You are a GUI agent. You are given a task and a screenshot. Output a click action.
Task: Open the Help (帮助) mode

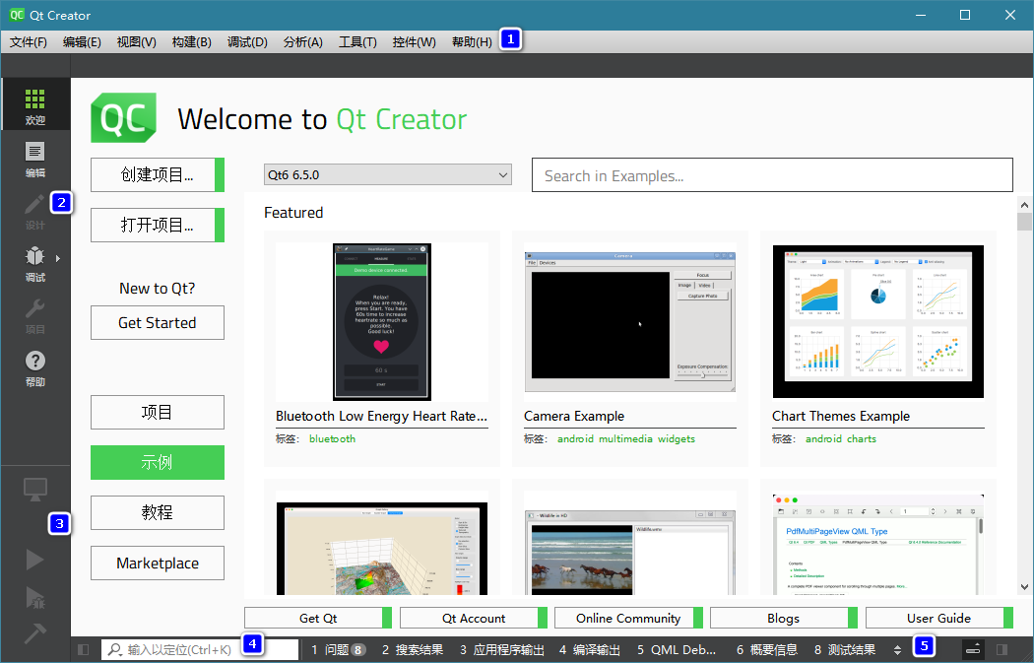point(35,367)
